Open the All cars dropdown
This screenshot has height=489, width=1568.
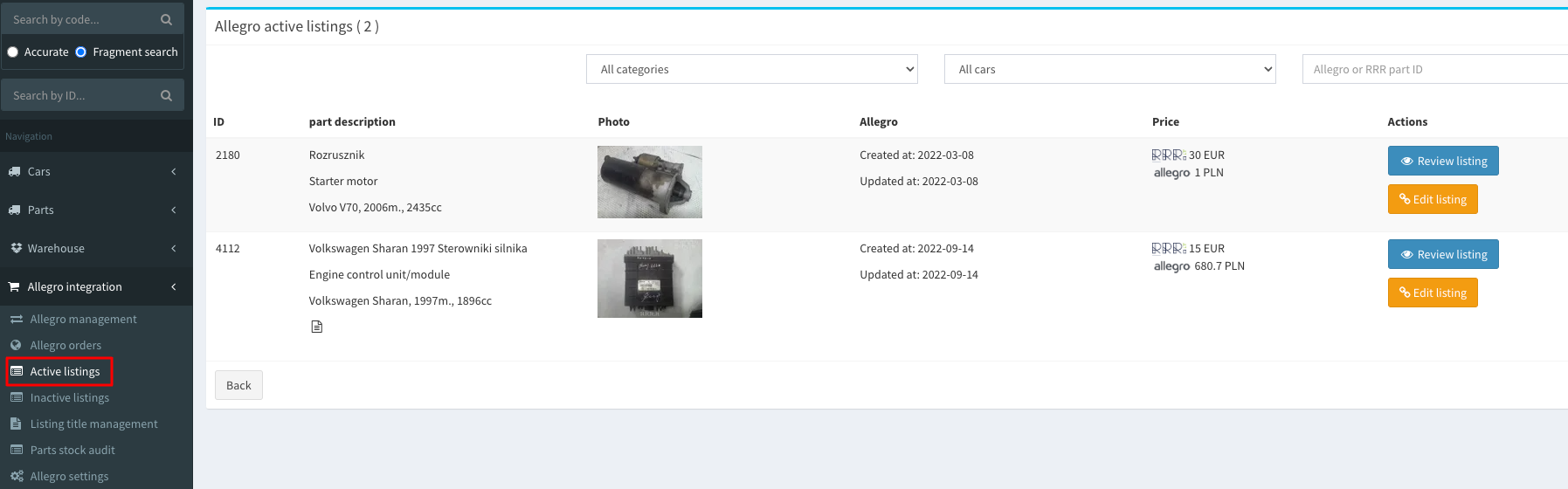(1109, 69)
